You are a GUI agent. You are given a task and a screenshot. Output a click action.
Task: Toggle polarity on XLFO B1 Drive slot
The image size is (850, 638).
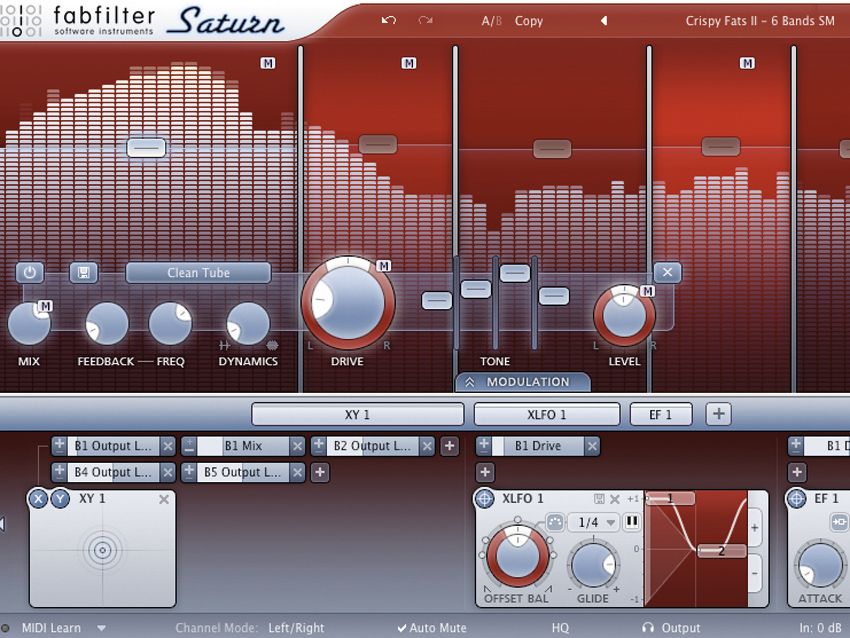(484, 446)
